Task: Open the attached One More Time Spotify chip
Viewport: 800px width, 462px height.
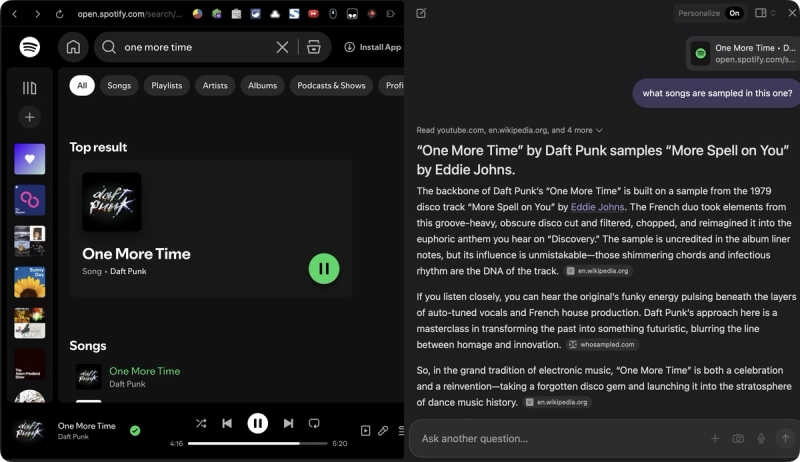Action: click(743, 53)
